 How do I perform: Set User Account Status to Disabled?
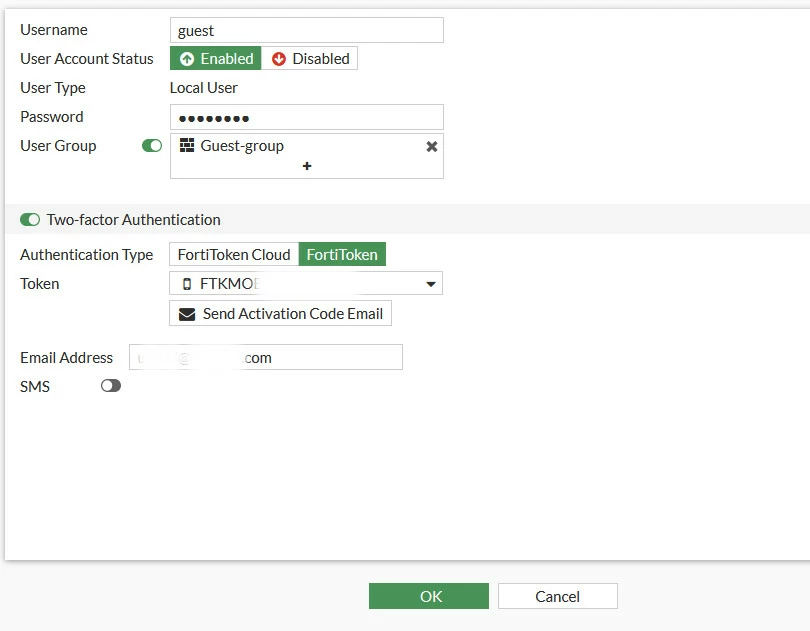click(309, 58)
